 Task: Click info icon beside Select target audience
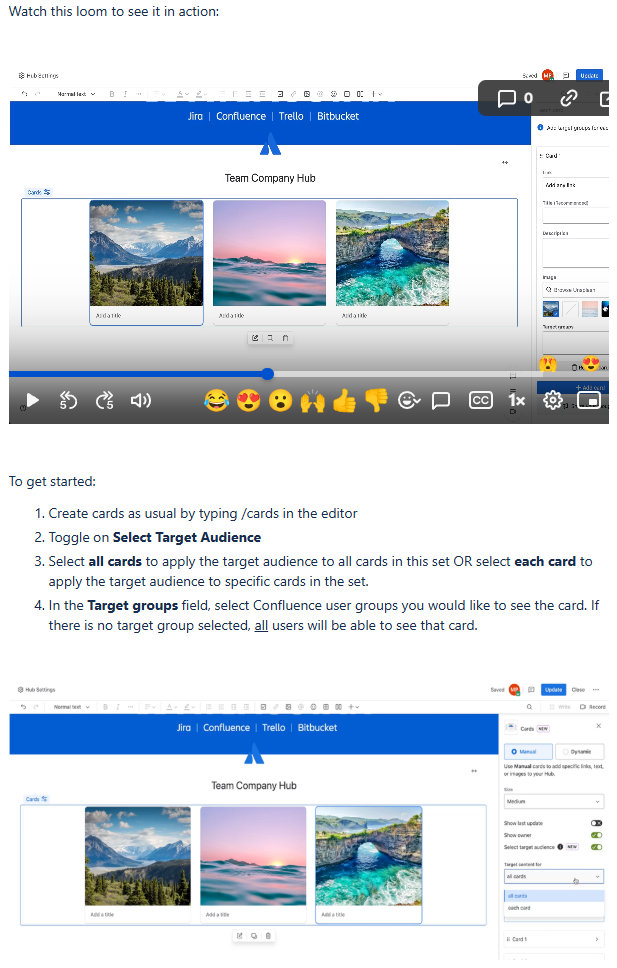[x=560, y=848]
